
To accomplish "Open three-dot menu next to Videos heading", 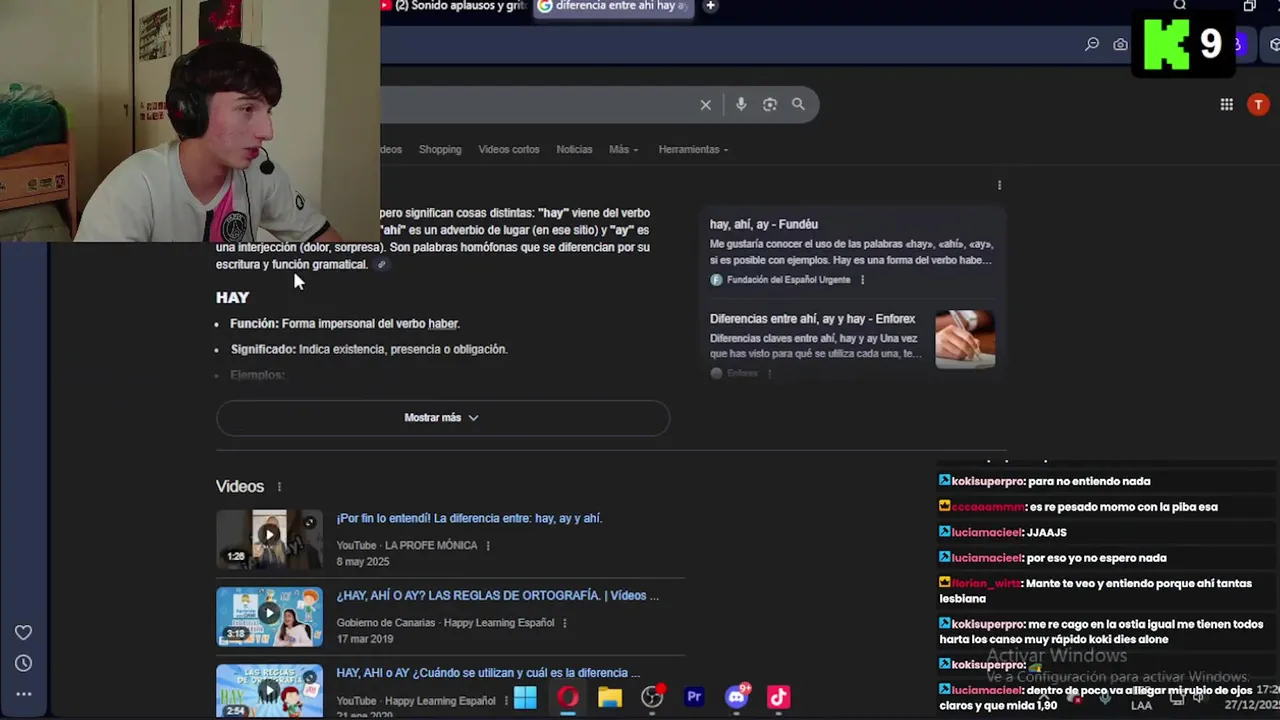I will tap(279, 487).
